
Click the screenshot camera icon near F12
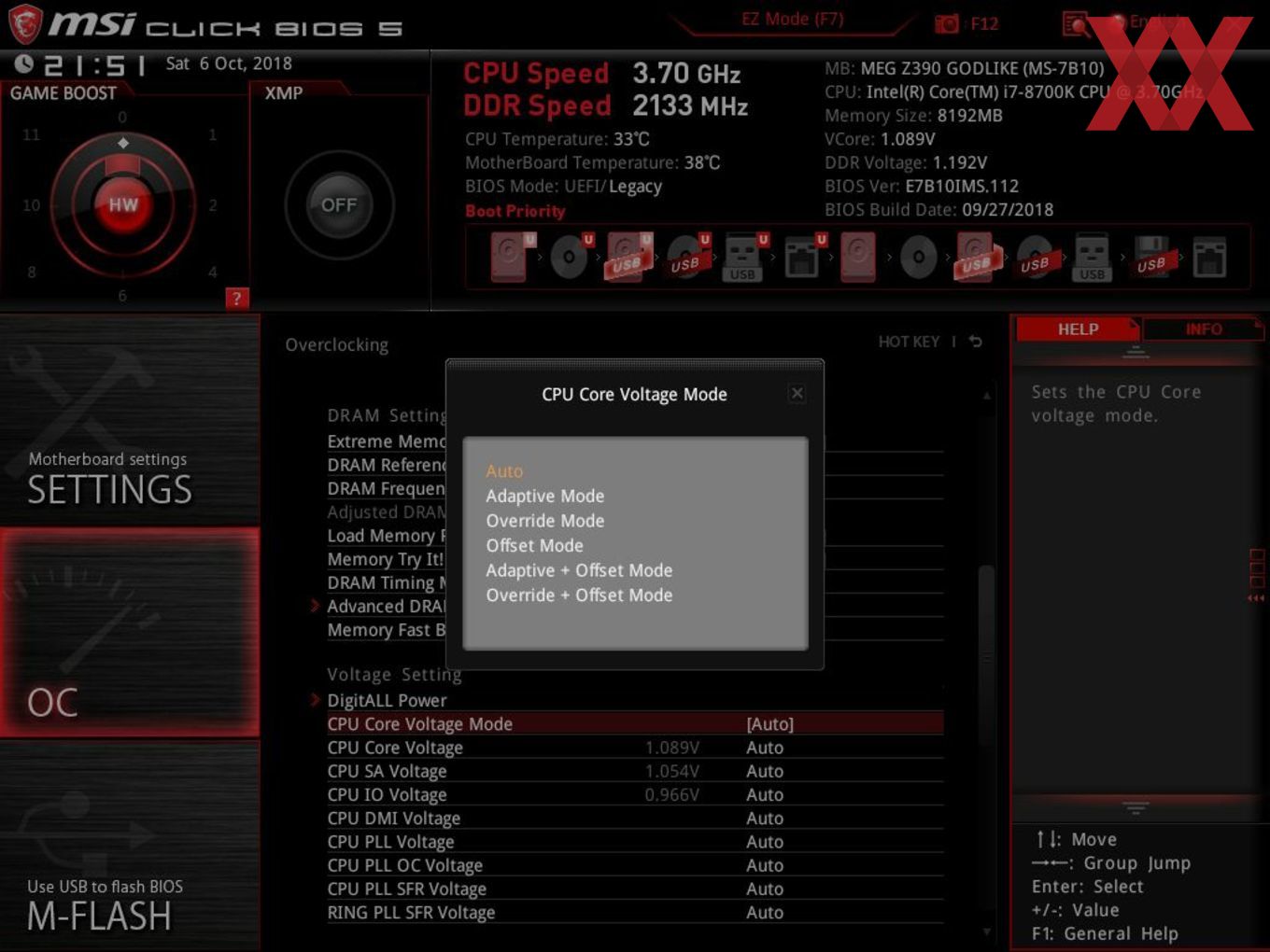(947, 23)
